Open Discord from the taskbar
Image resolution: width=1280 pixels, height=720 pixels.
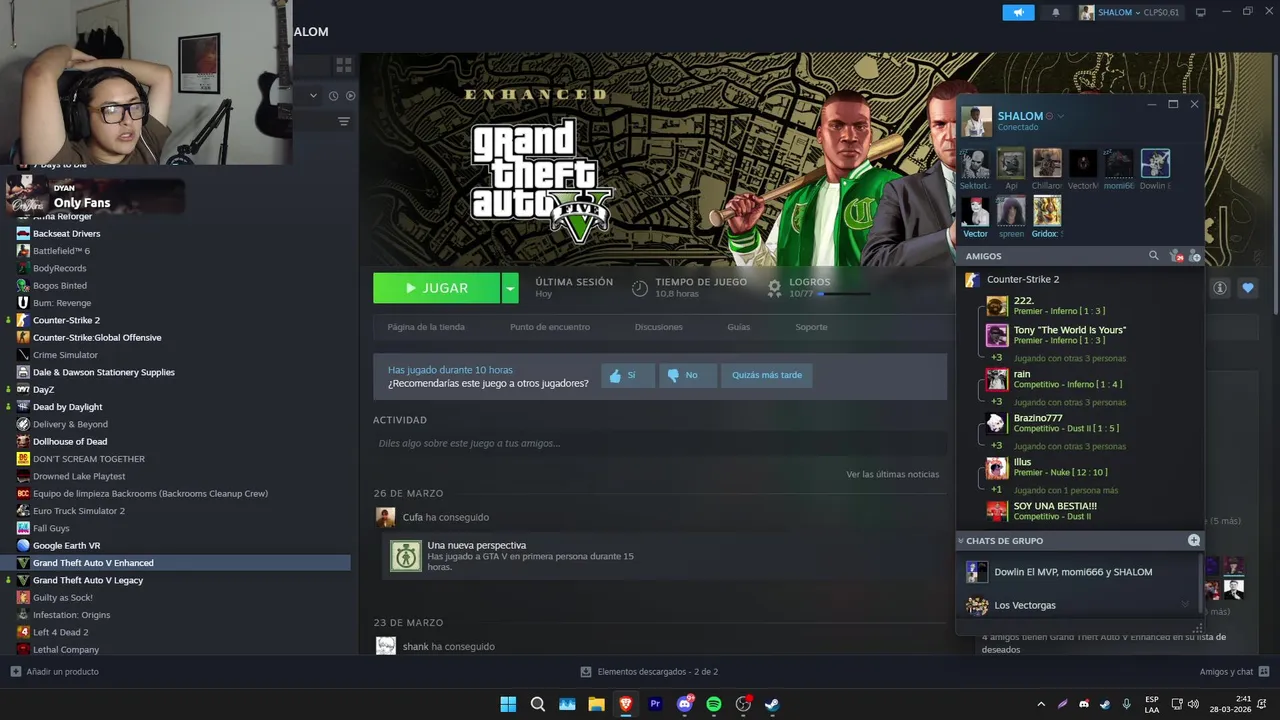[685, 704]
